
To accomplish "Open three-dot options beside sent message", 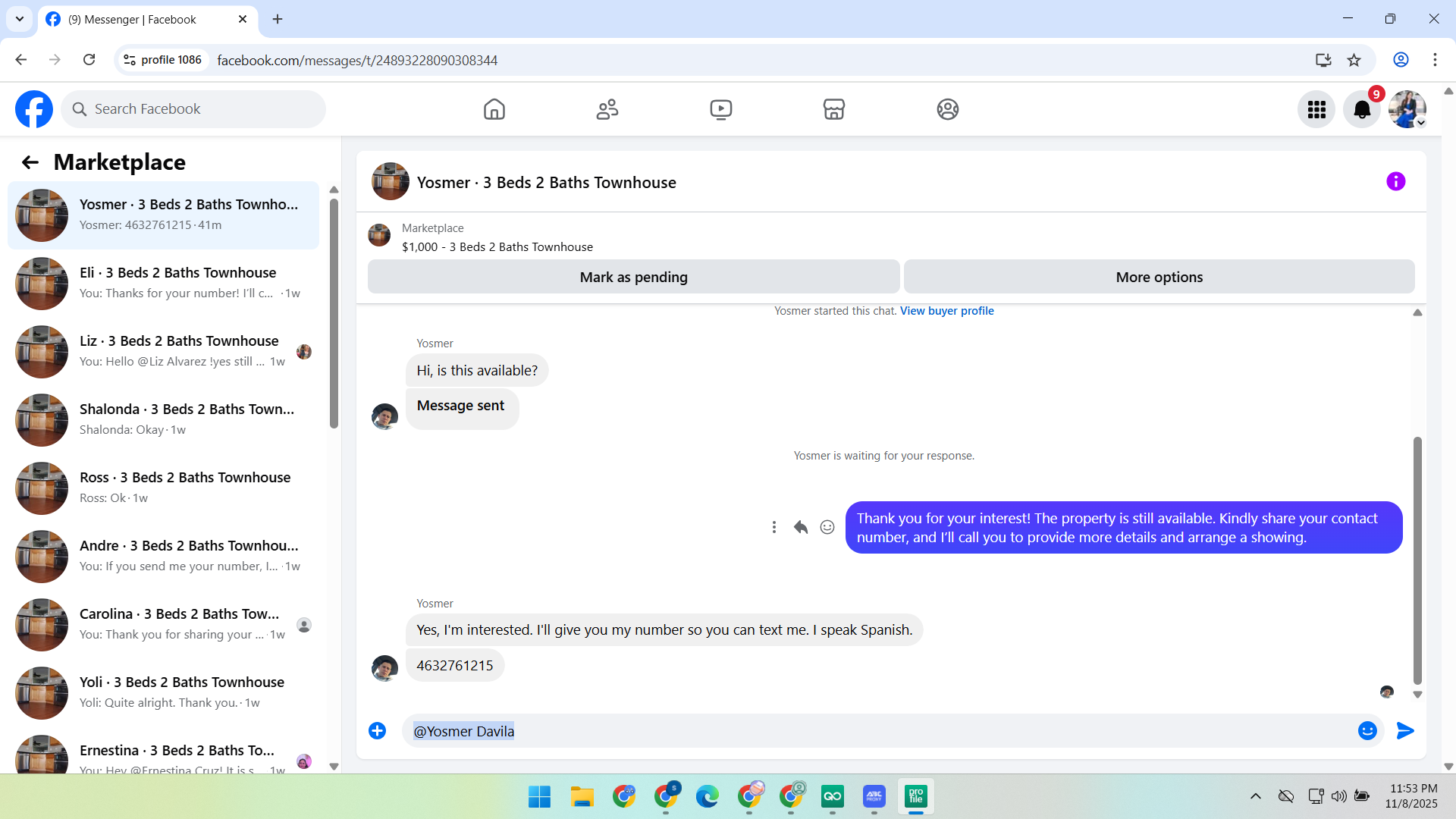I will [773, 527].
